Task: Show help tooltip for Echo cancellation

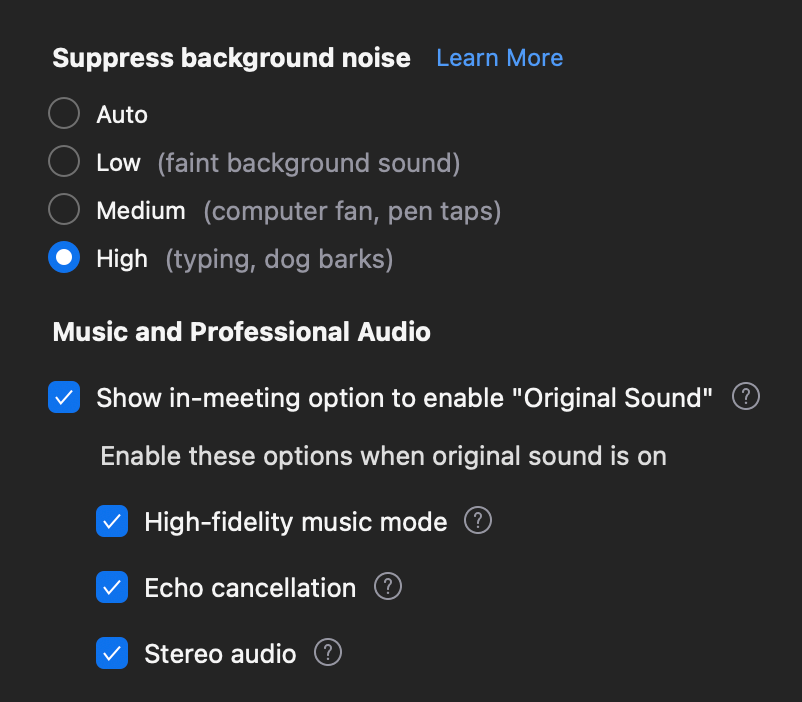Action: tap(388, 587)
